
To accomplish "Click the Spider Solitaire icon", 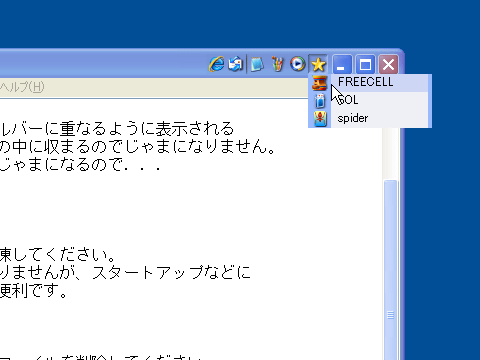I will coord(320,119).
